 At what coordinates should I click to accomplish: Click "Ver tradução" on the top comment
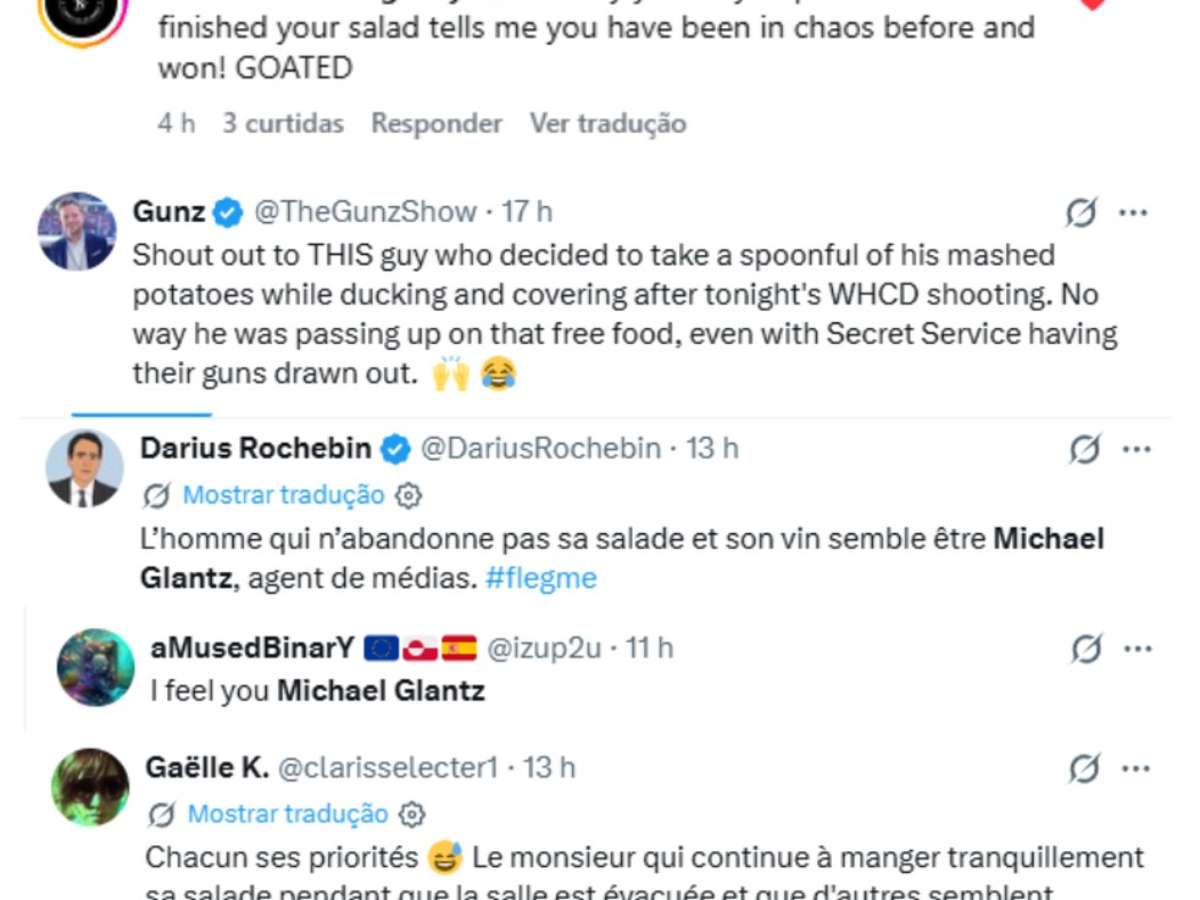pos(608,124)
